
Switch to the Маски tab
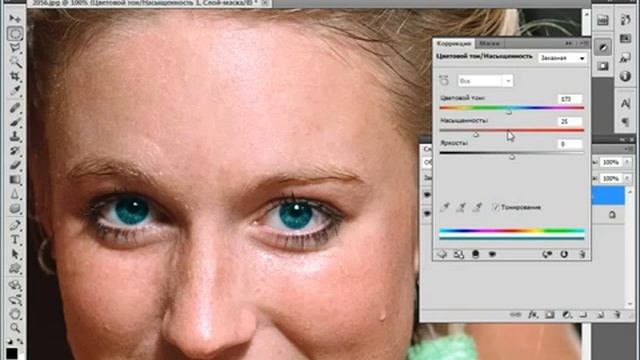click(x=489, y=43)
